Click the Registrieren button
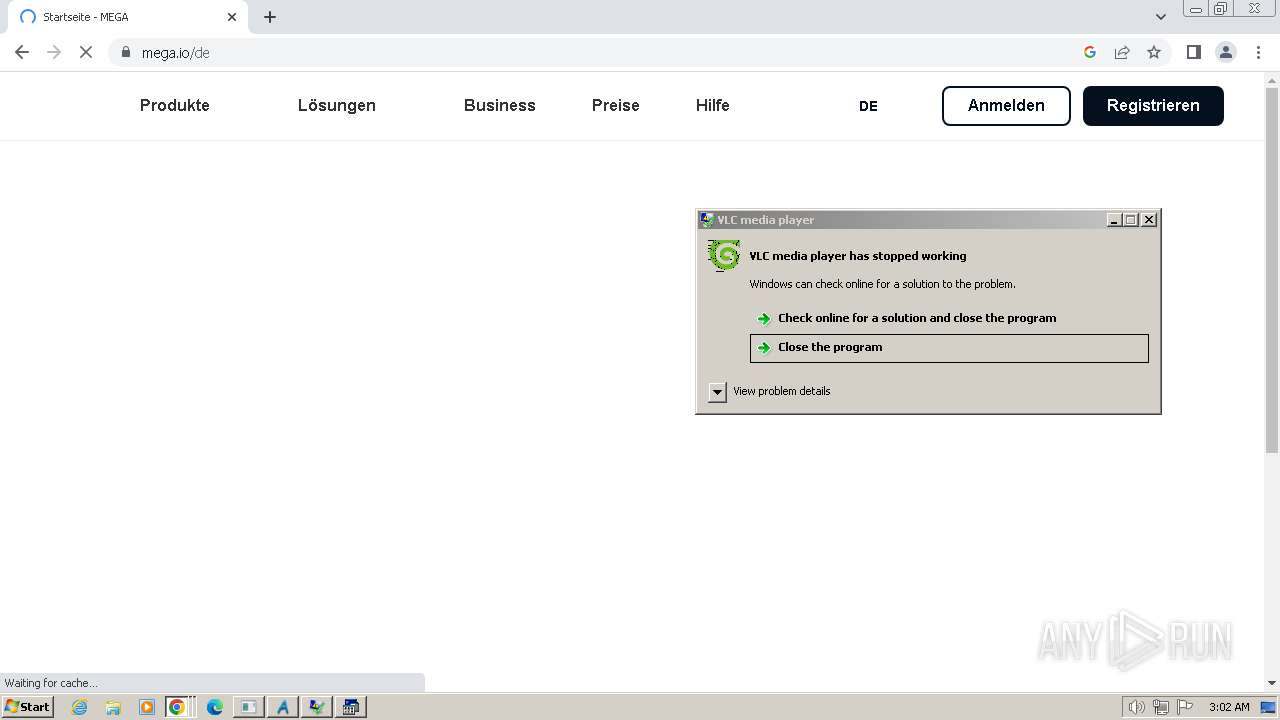The width and height of the screenshot is (1280, 720). tap(1153, 106)
